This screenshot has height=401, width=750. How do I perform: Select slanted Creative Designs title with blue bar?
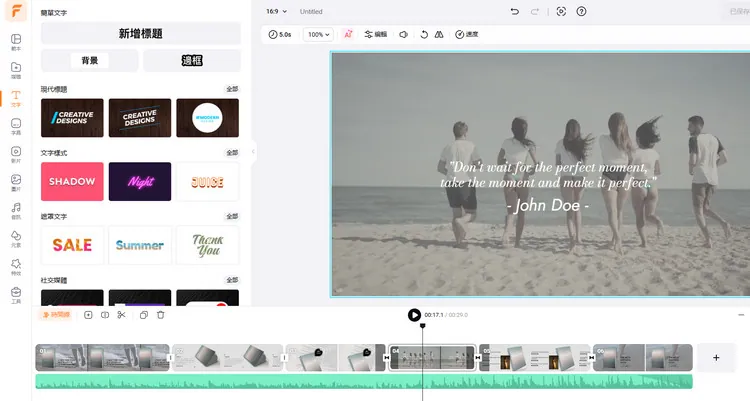[72, 118]
